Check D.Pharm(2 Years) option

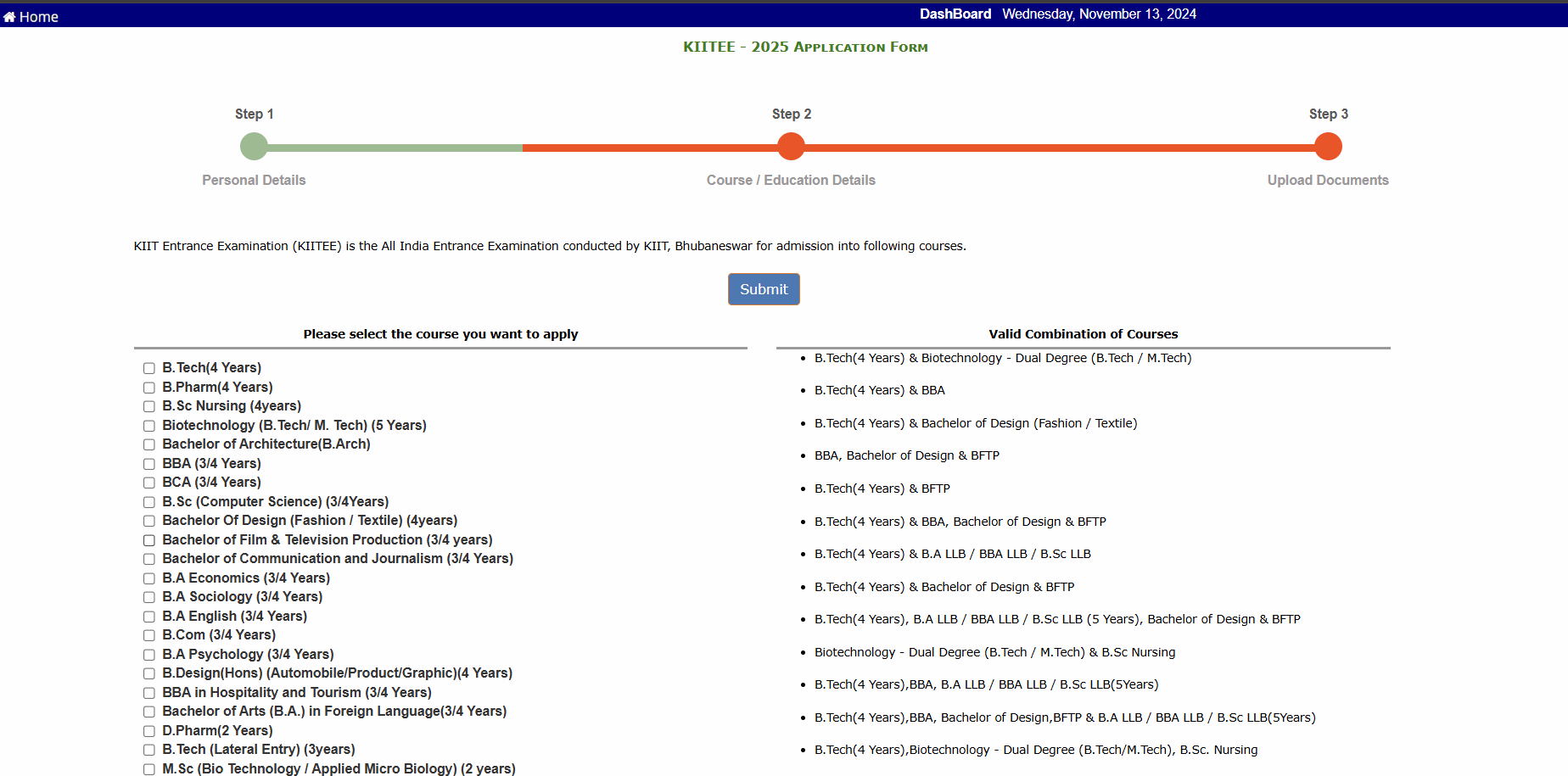tap(149, 731)
